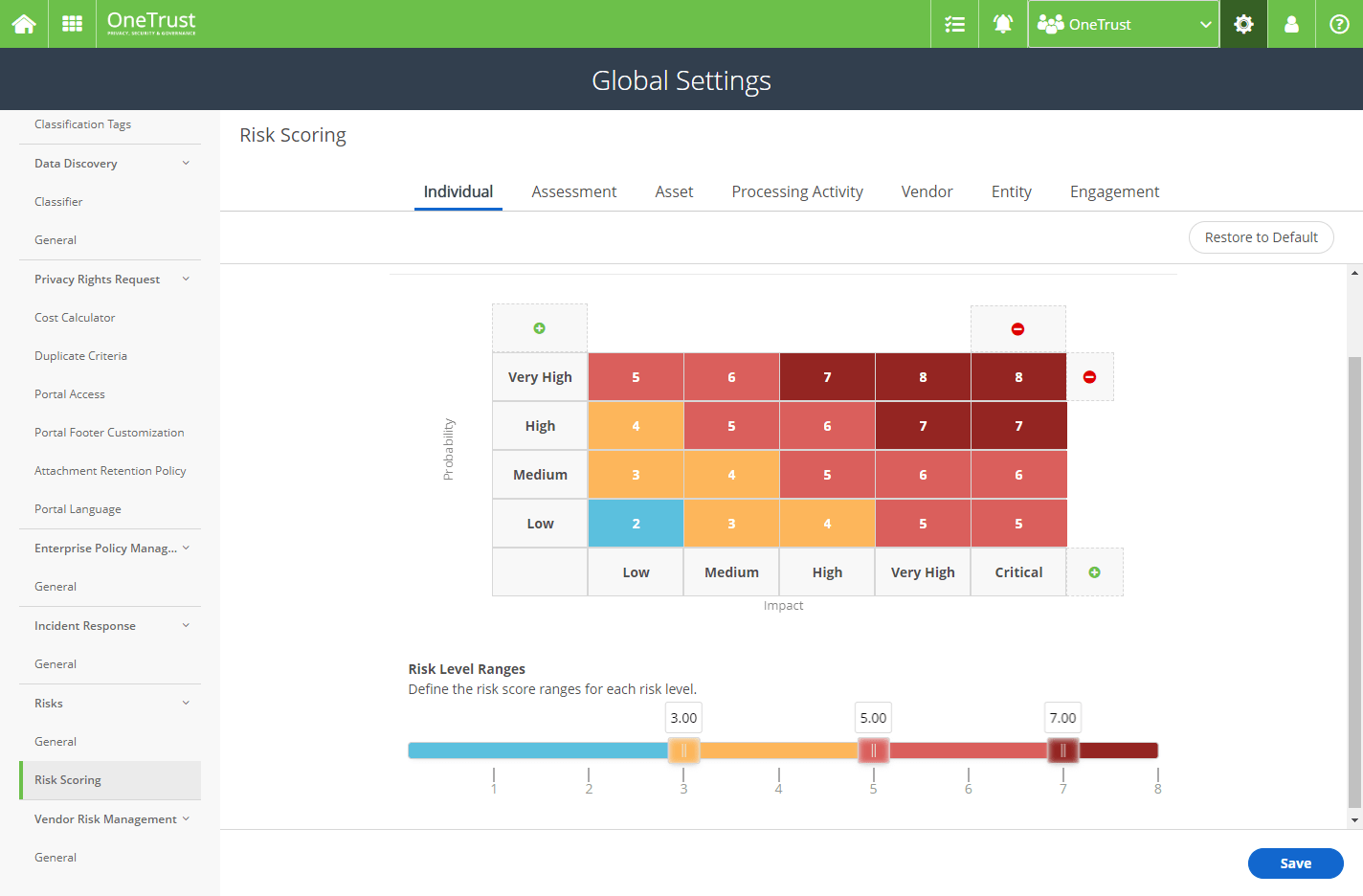
Task: Open the OneTrust organization dropdown
Action: (1123, 24)
